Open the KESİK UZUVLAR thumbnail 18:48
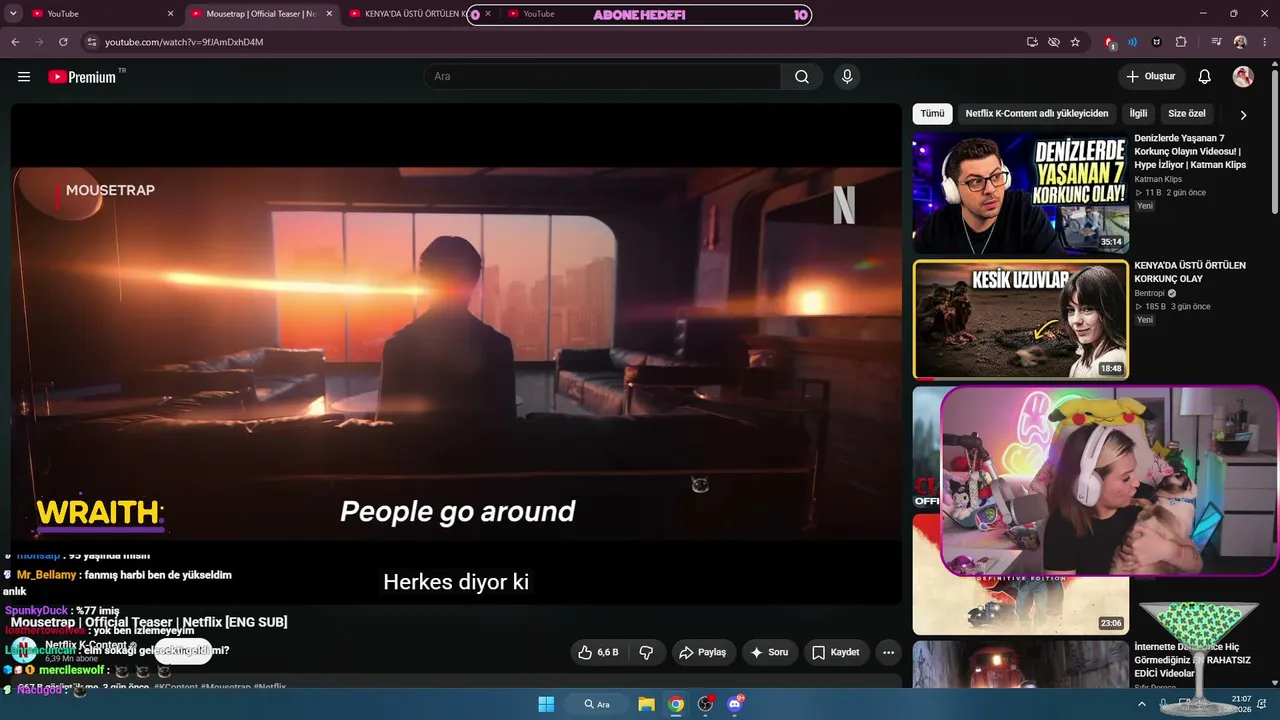Image resolution: width=1280 pixels, height=720 pixels. click(1021, 320)
